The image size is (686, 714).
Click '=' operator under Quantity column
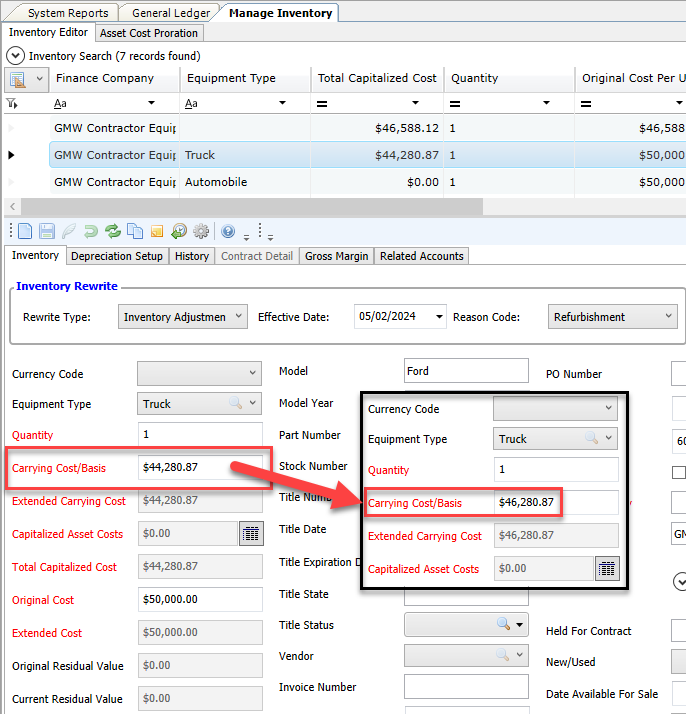(455, 104)
